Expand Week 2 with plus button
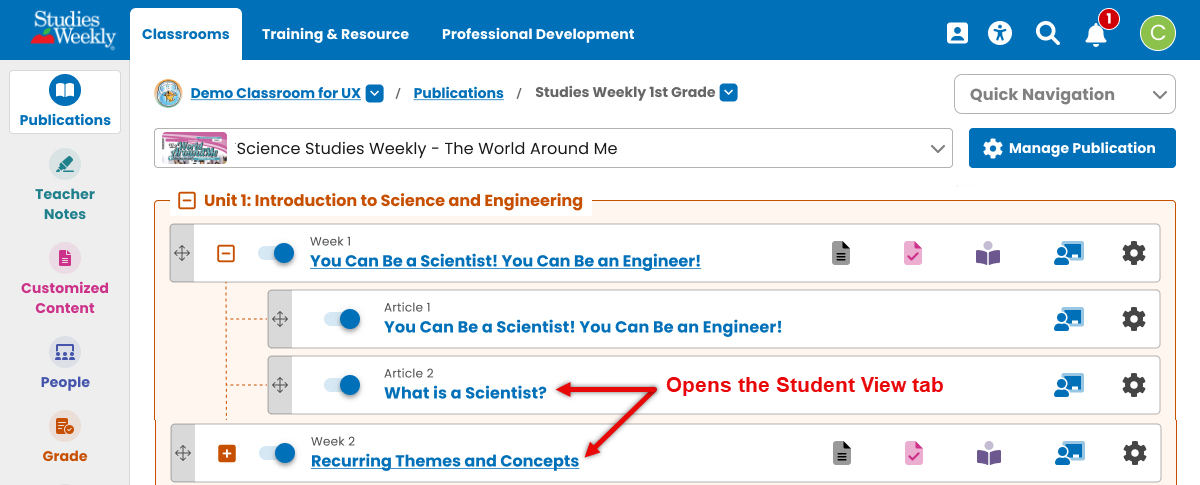Screen dimensions: 1200x485 (227, 454)
